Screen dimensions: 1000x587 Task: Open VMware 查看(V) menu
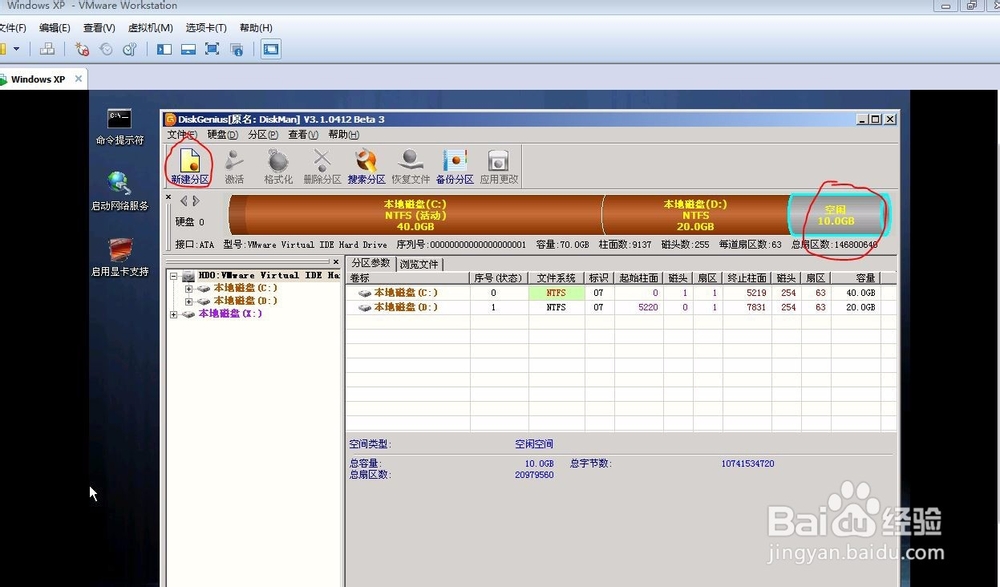click(99, 28)
